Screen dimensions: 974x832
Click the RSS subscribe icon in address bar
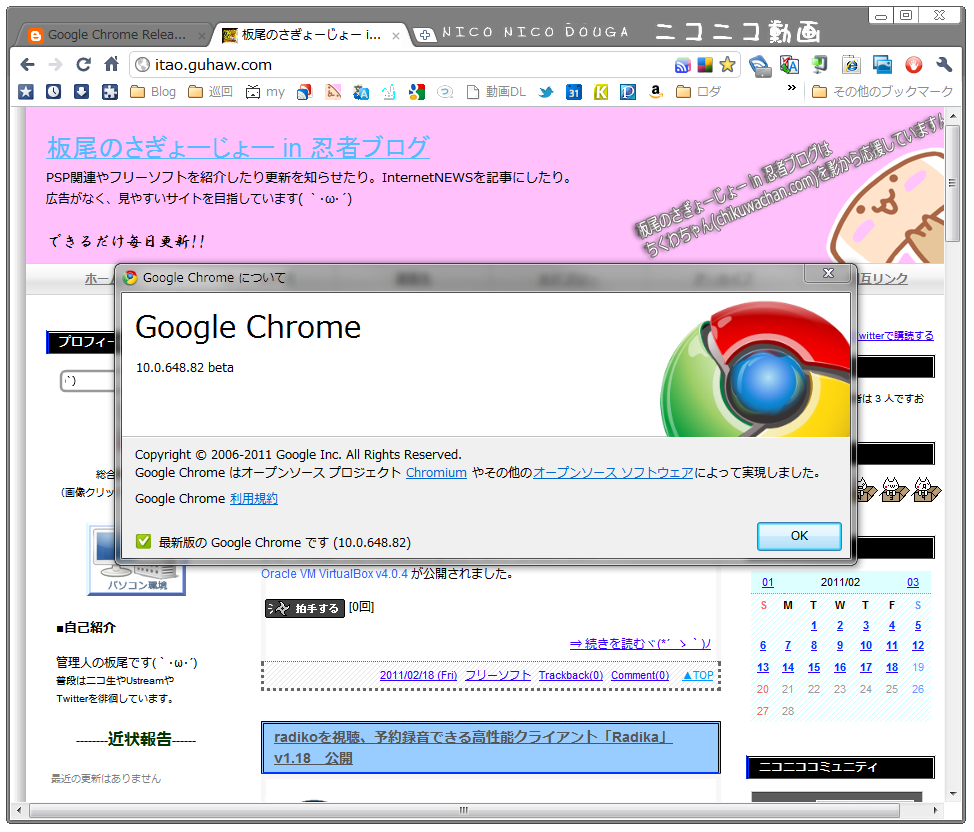point(683,65)
